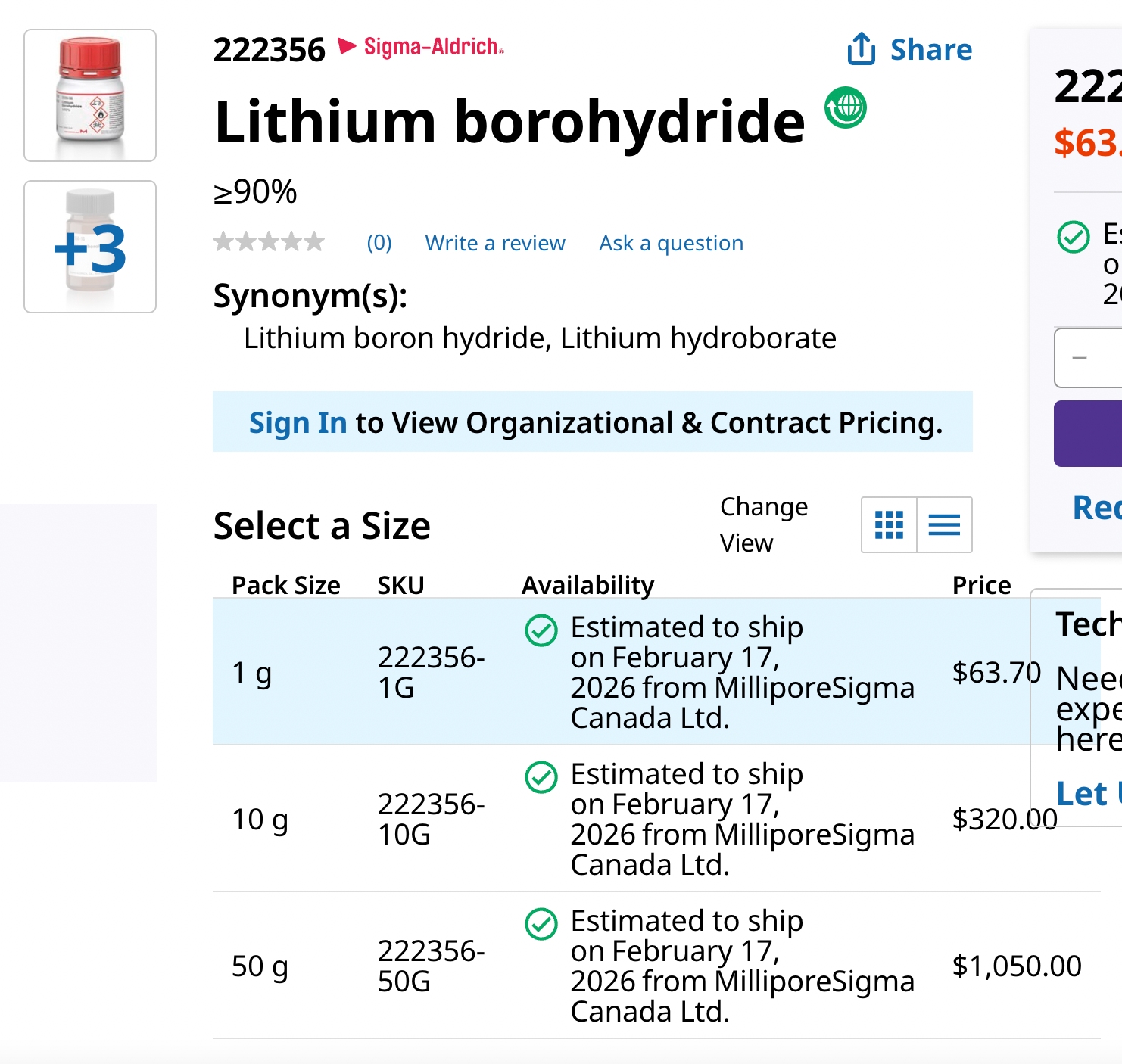This screenshot has width=1122, height=1064.
Task: Click the purple add to cart button
Action: click(1088, 434)
